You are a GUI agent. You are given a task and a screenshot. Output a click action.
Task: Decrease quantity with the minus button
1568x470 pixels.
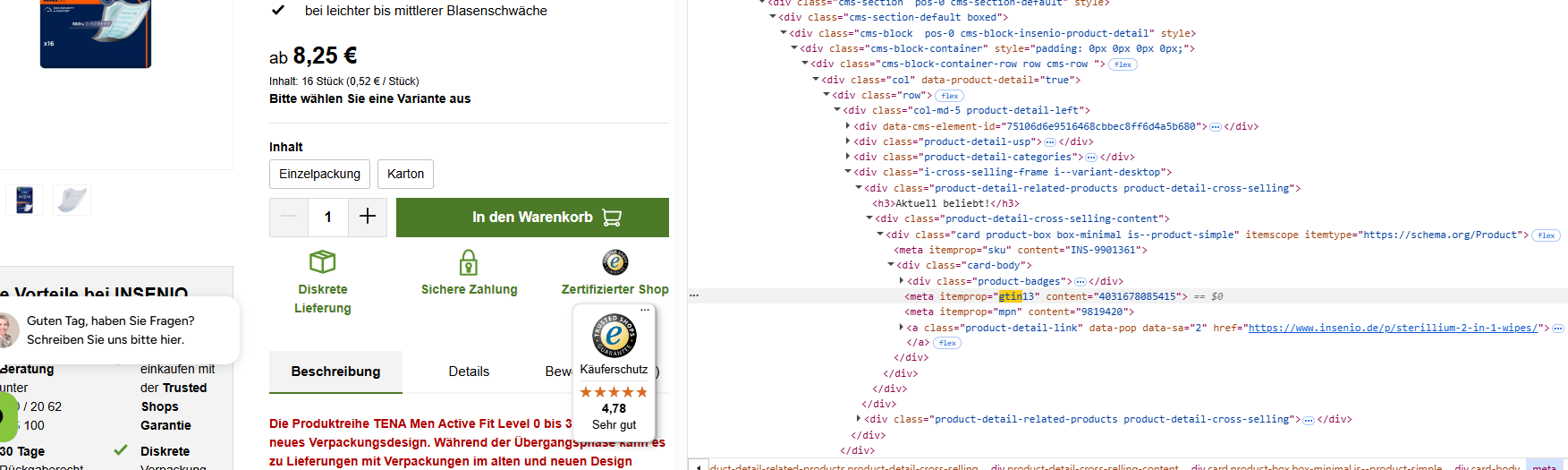point(289,217)
